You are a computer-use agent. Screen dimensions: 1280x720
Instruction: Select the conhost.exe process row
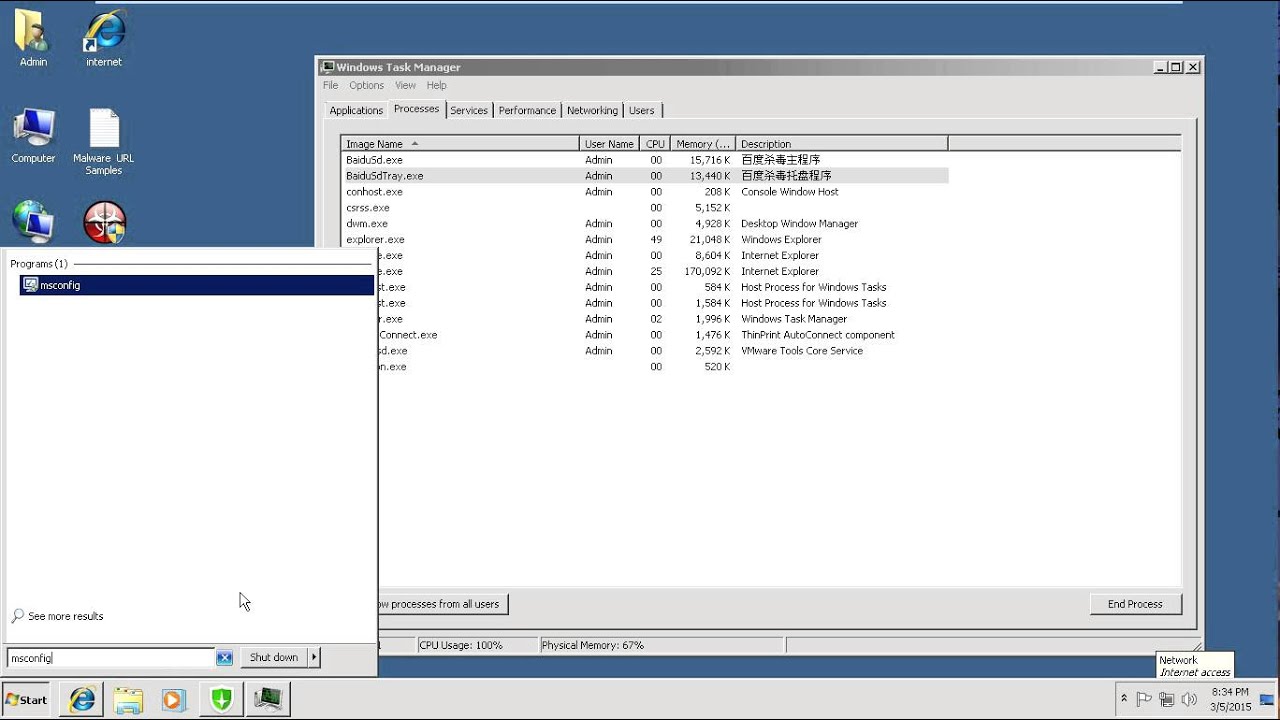point(644,192)
